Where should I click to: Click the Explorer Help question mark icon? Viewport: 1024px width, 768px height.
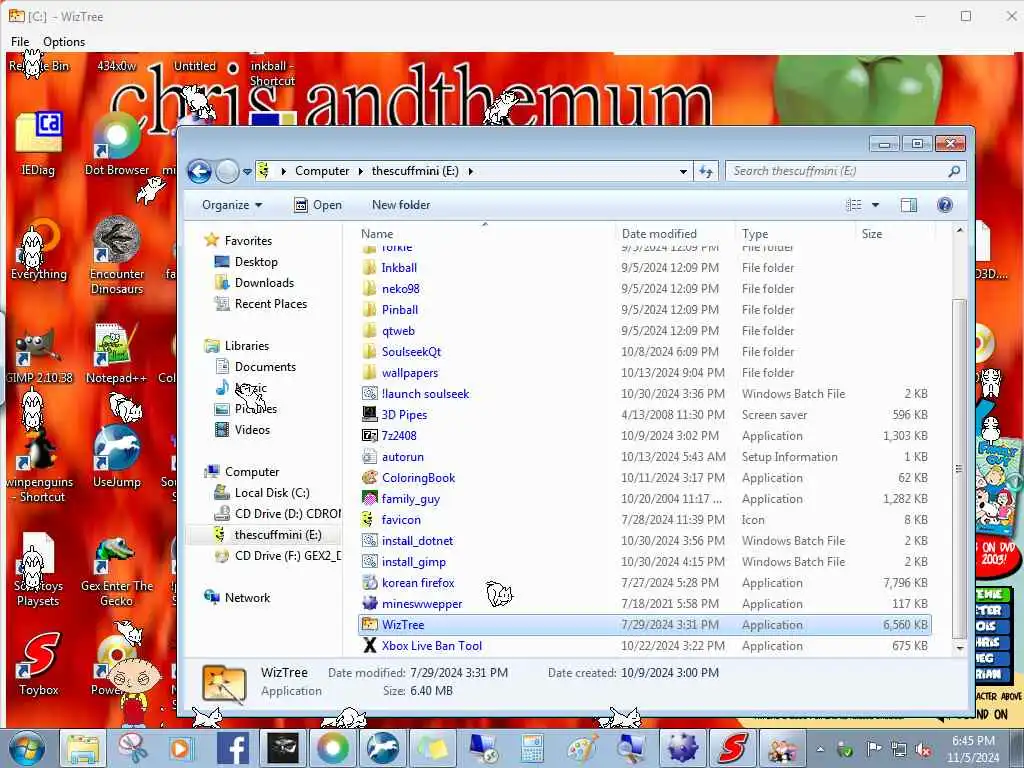click(x=944, y=205)
